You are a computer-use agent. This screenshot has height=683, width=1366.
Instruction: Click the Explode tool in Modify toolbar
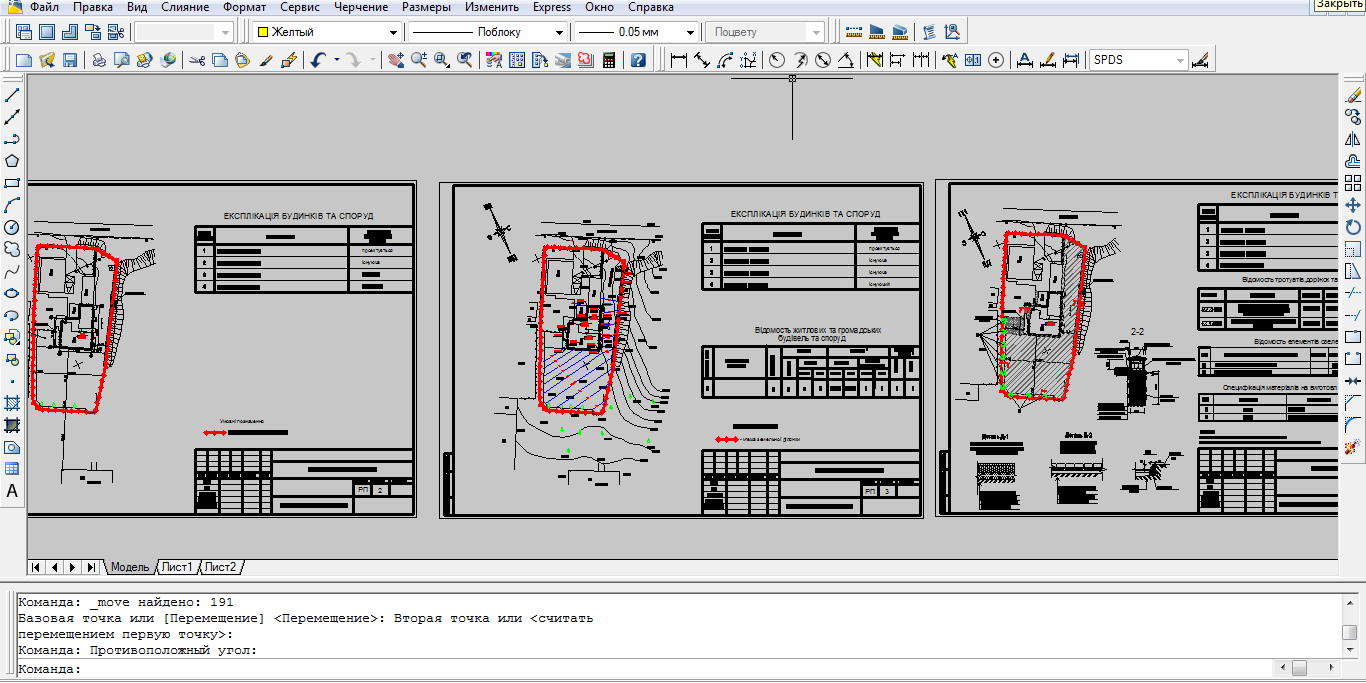point(1353,447)
